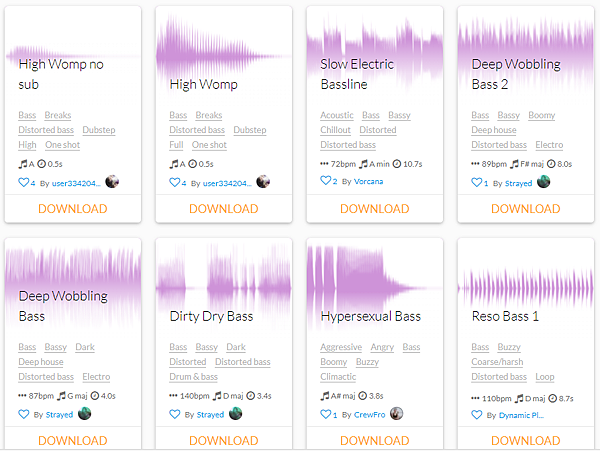Download Slow Electric Bassline
This screenshot has width=600, height=451.
pos(375,209)
